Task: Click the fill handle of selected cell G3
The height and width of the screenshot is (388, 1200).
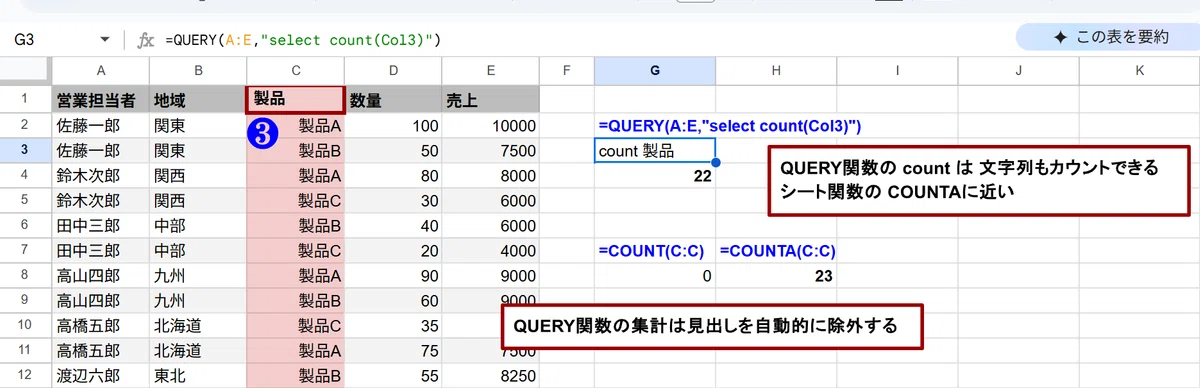Action: point(716,163)
